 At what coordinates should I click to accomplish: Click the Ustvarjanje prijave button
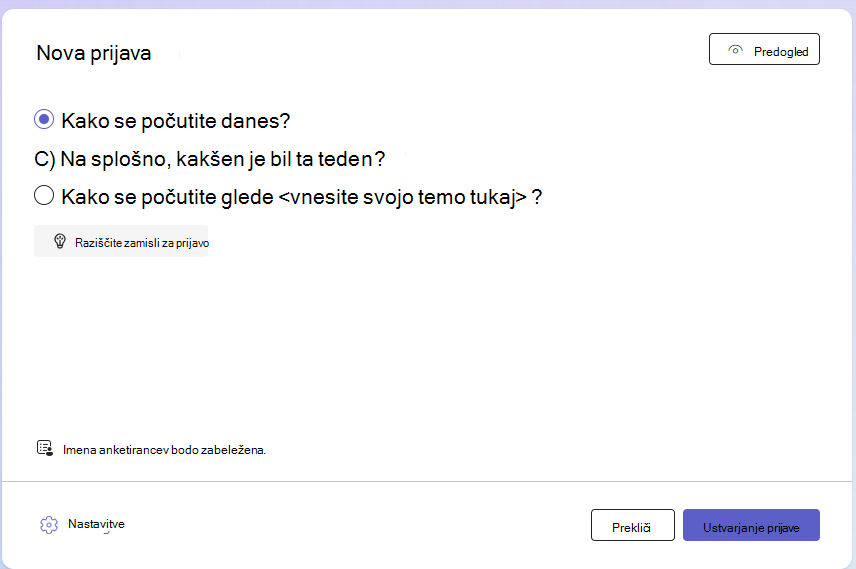751,525
